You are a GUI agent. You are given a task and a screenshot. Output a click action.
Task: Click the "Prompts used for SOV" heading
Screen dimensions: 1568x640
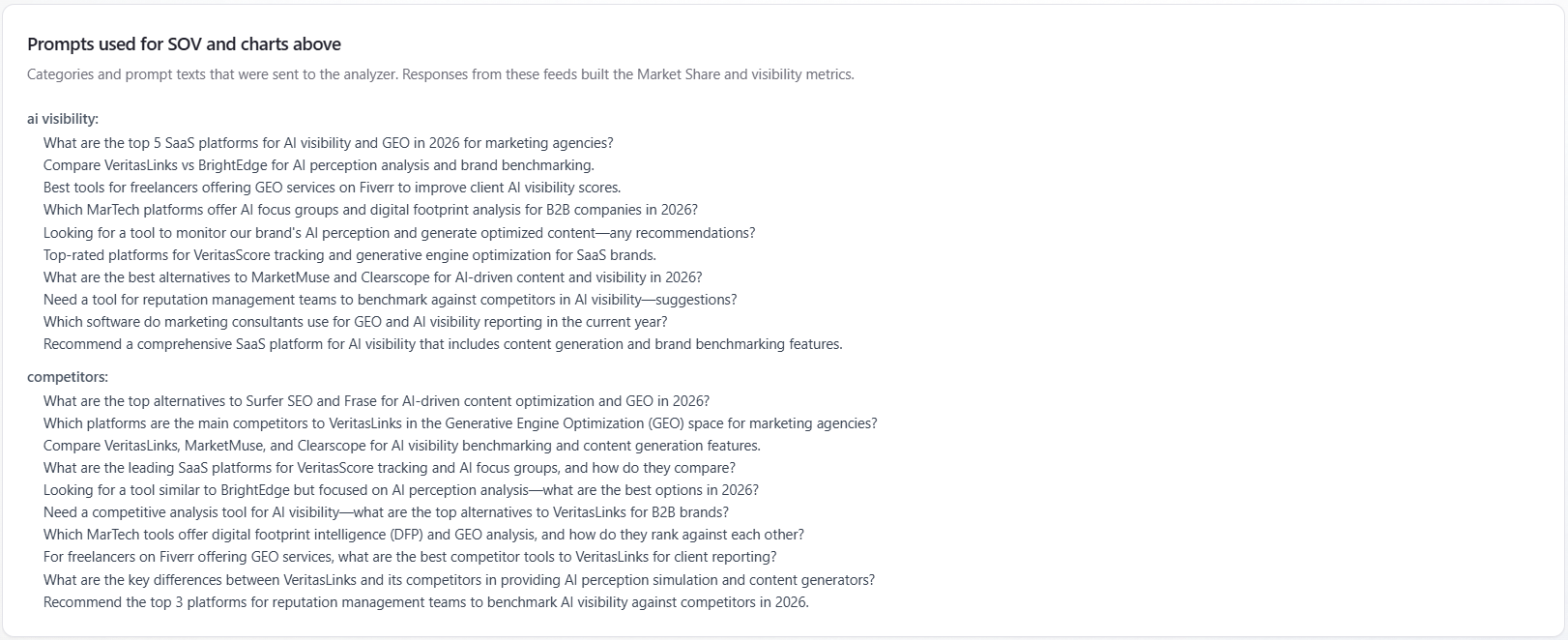tap(184, 44)
